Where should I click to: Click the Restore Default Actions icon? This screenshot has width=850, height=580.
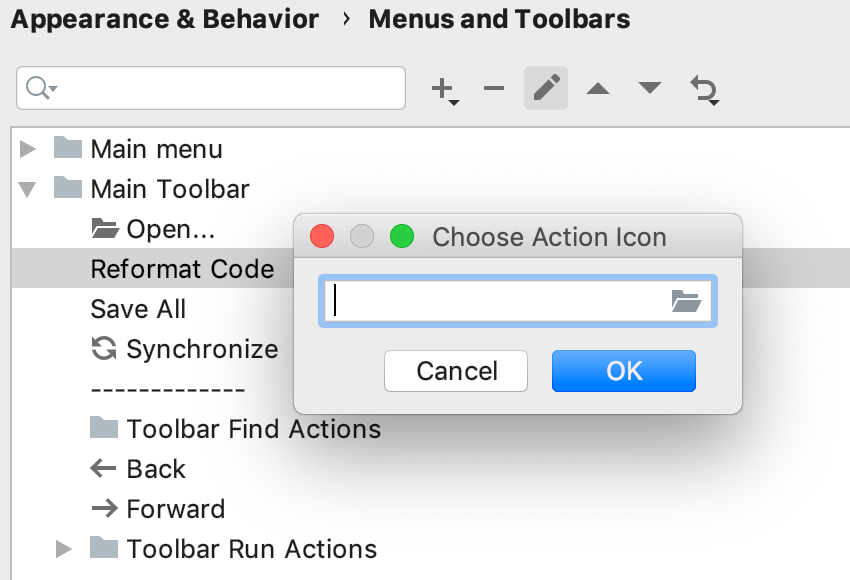(704, 88)
